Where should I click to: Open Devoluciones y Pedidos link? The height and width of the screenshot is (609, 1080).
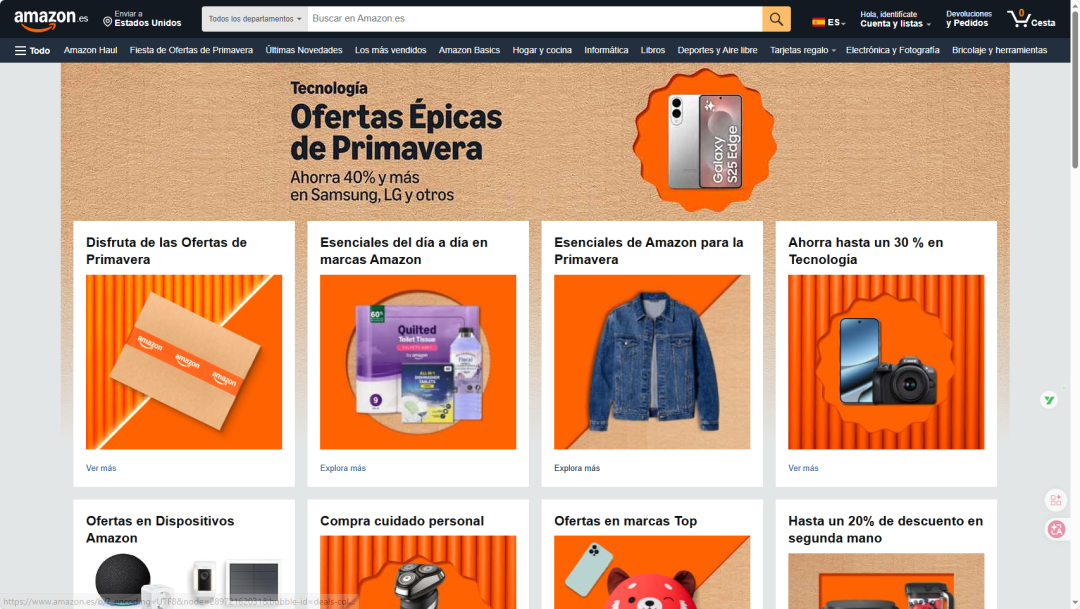(x=968, y=19)
